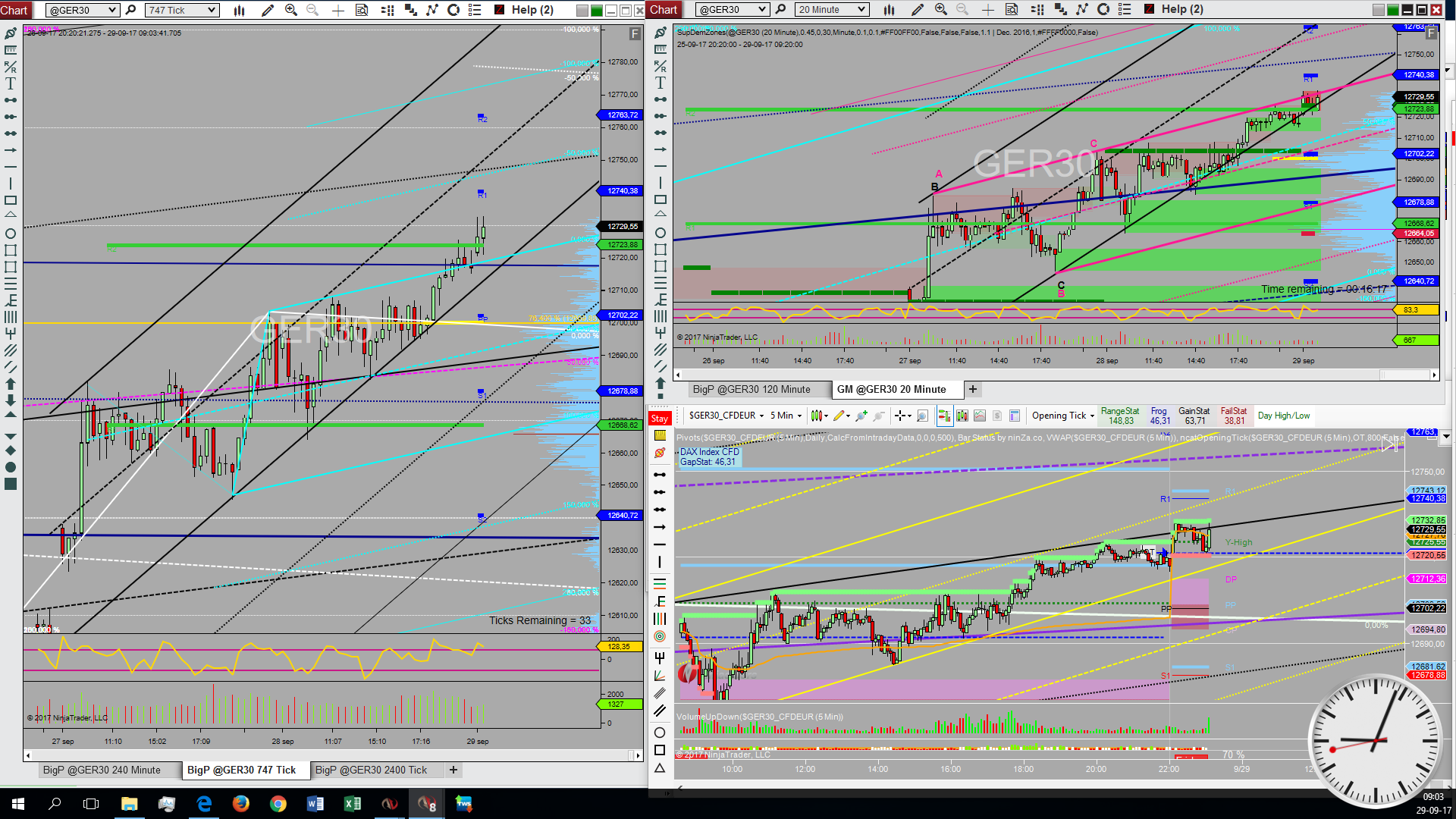The width and height of the screenshot is (1456, 819).
Task: Toggle the Stay on top button
Action: [659, 419]
